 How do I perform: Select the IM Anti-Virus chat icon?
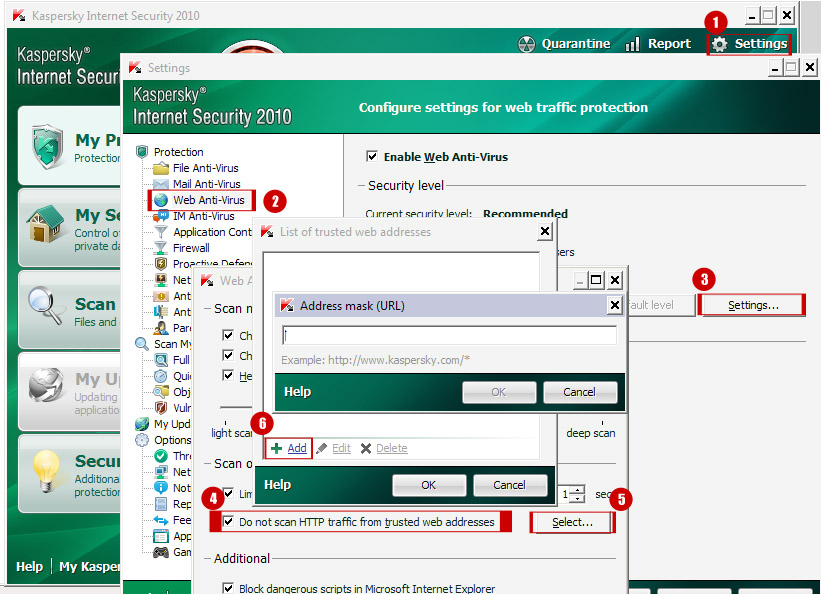point(161,216)
